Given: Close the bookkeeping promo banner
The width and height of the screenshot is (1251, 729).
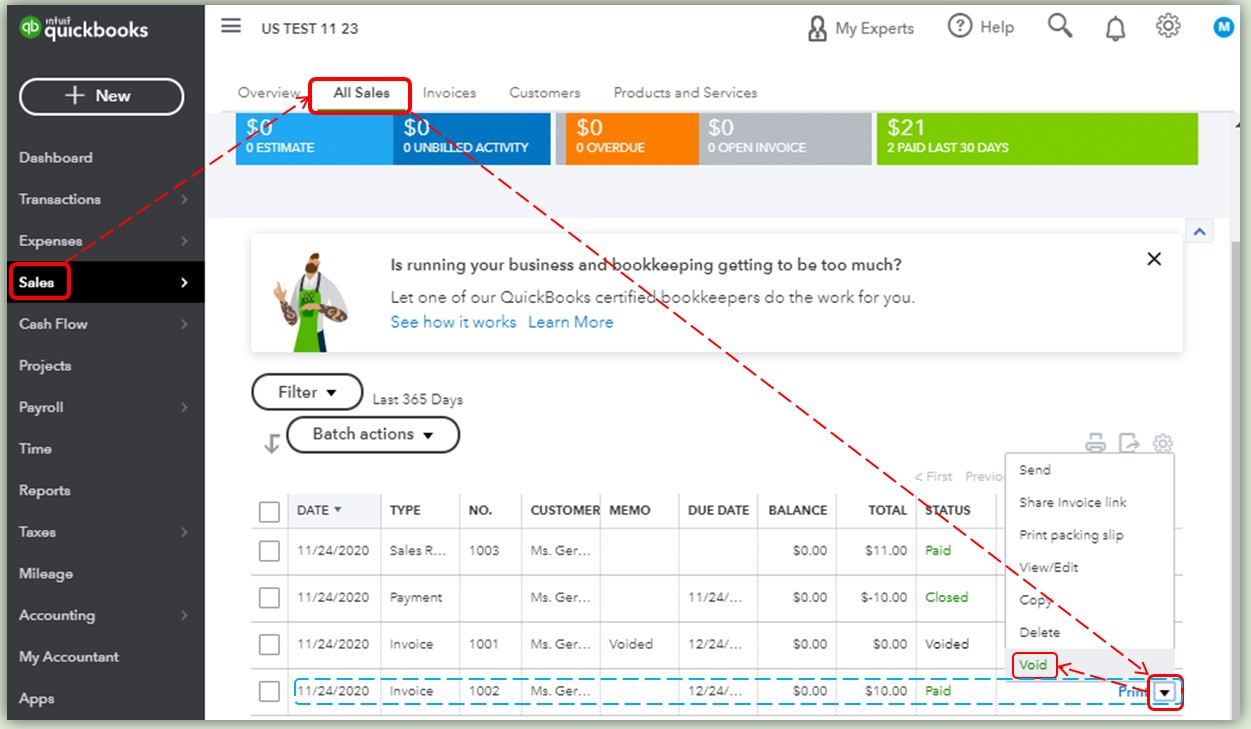Looking at the screenshot, I should click(x=1154, y=259).
